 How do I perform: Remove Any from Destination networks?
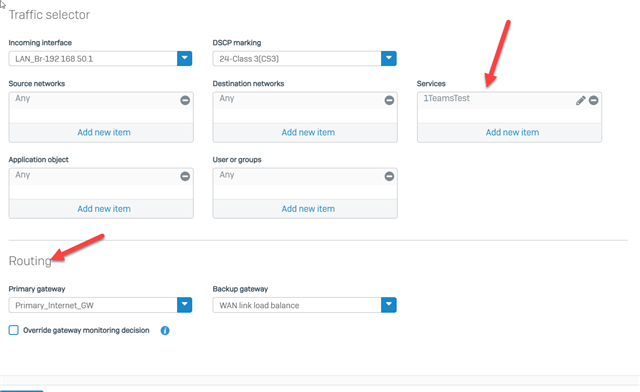click(389, 100)
